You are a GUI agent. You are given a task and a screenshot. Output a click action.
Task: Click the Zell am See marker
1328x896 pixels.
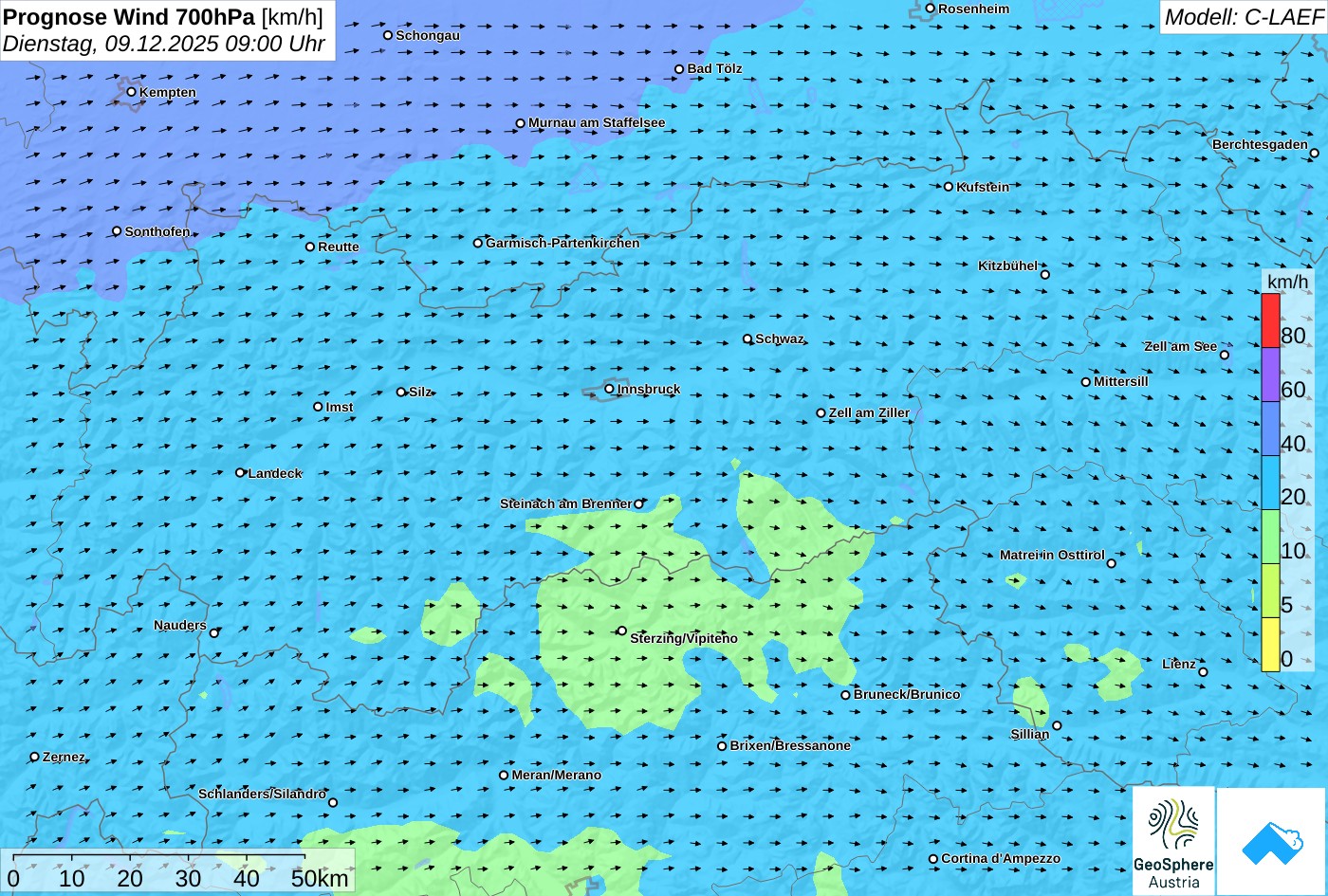point(1225,356)
